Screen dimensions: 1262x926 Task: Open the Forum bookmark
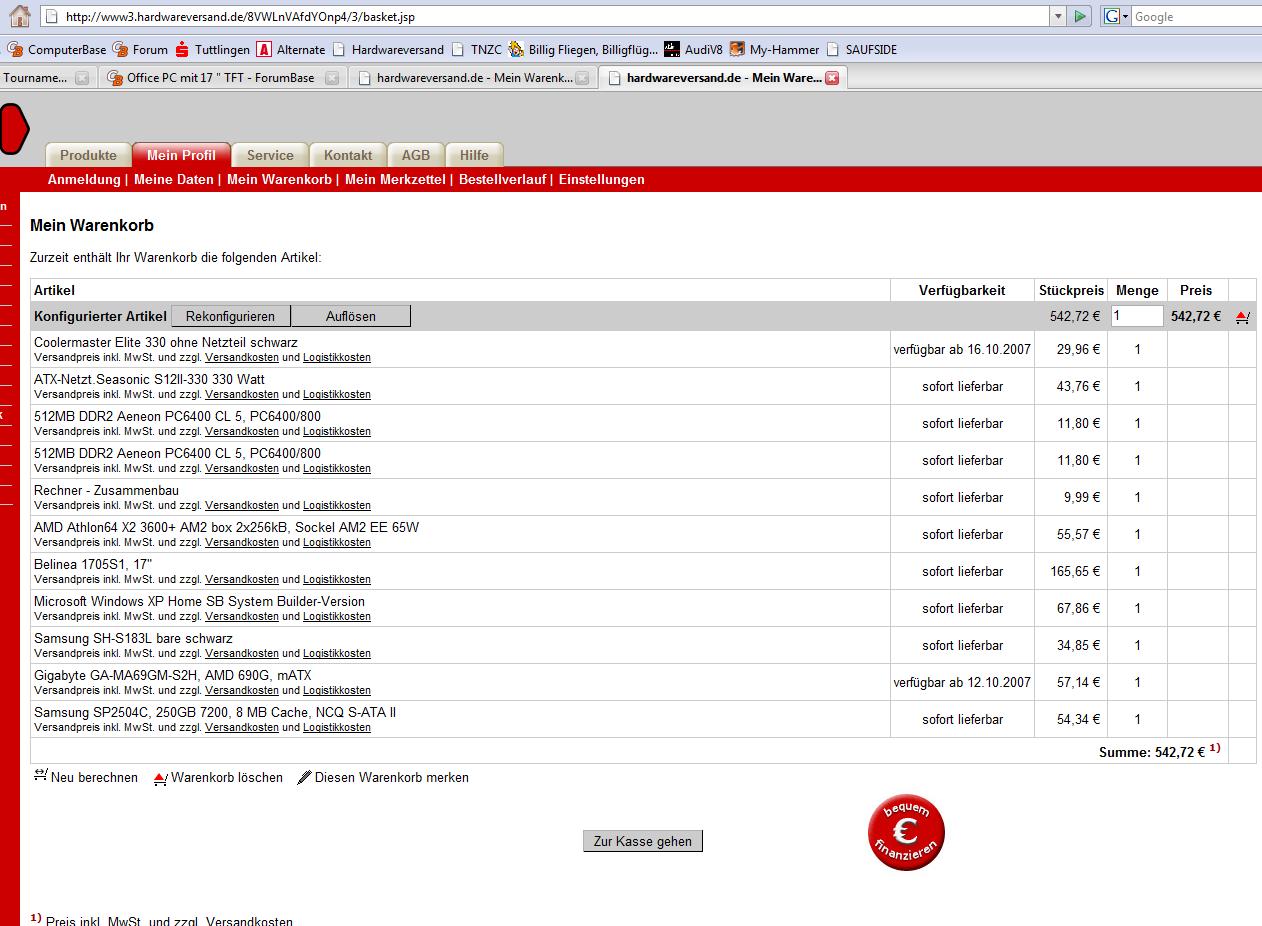[x=140, y=49]
